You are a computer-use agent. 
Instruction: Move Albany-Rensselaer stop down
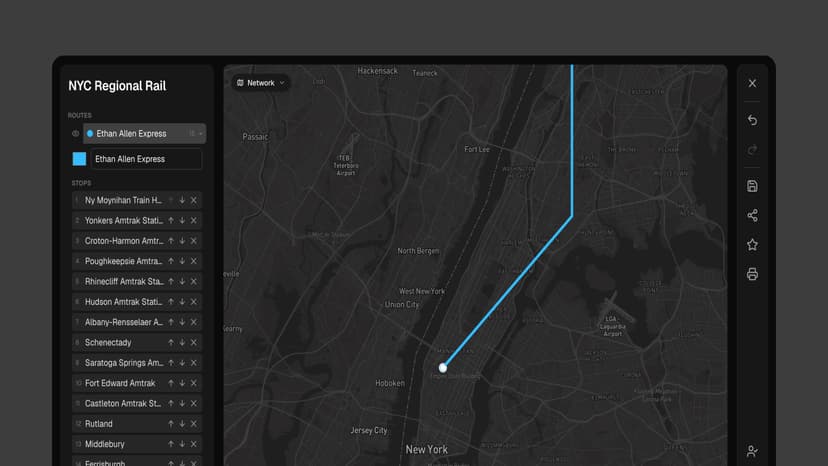click(x=182, y=322)
